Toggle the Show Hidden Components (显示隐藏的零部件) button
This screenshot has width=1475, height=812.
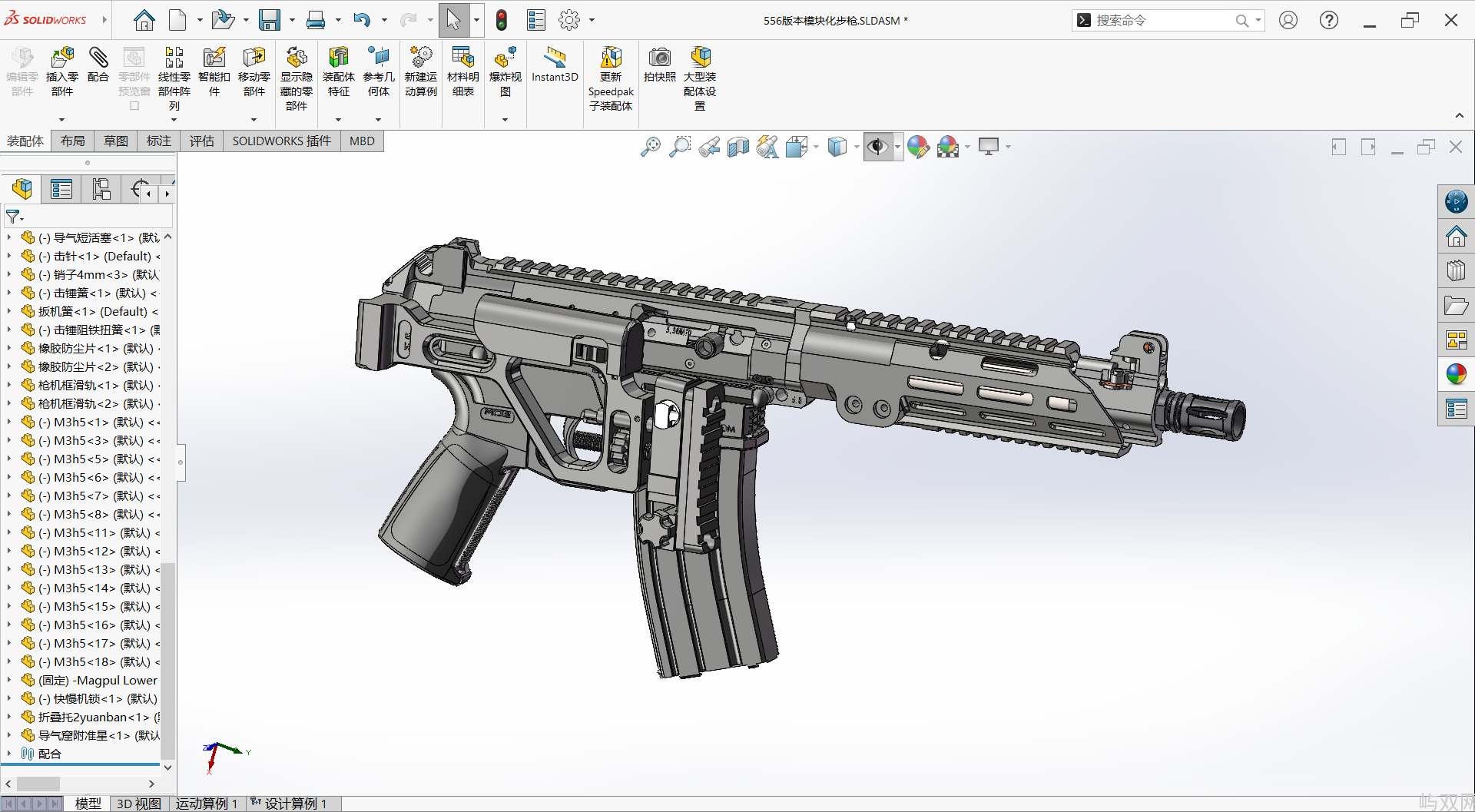click(x=297, y=58)
